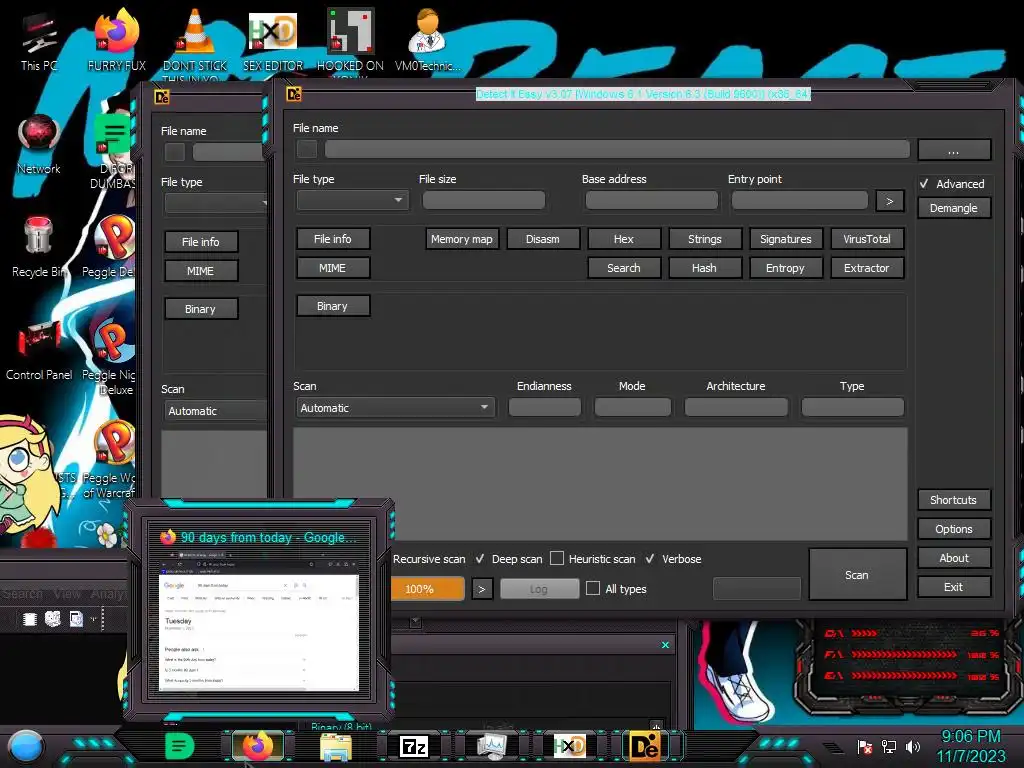Click the Action Center flag tray icon
Image resolution: width=1024 pixels, height=768 pixels.
tap(865, 747)
